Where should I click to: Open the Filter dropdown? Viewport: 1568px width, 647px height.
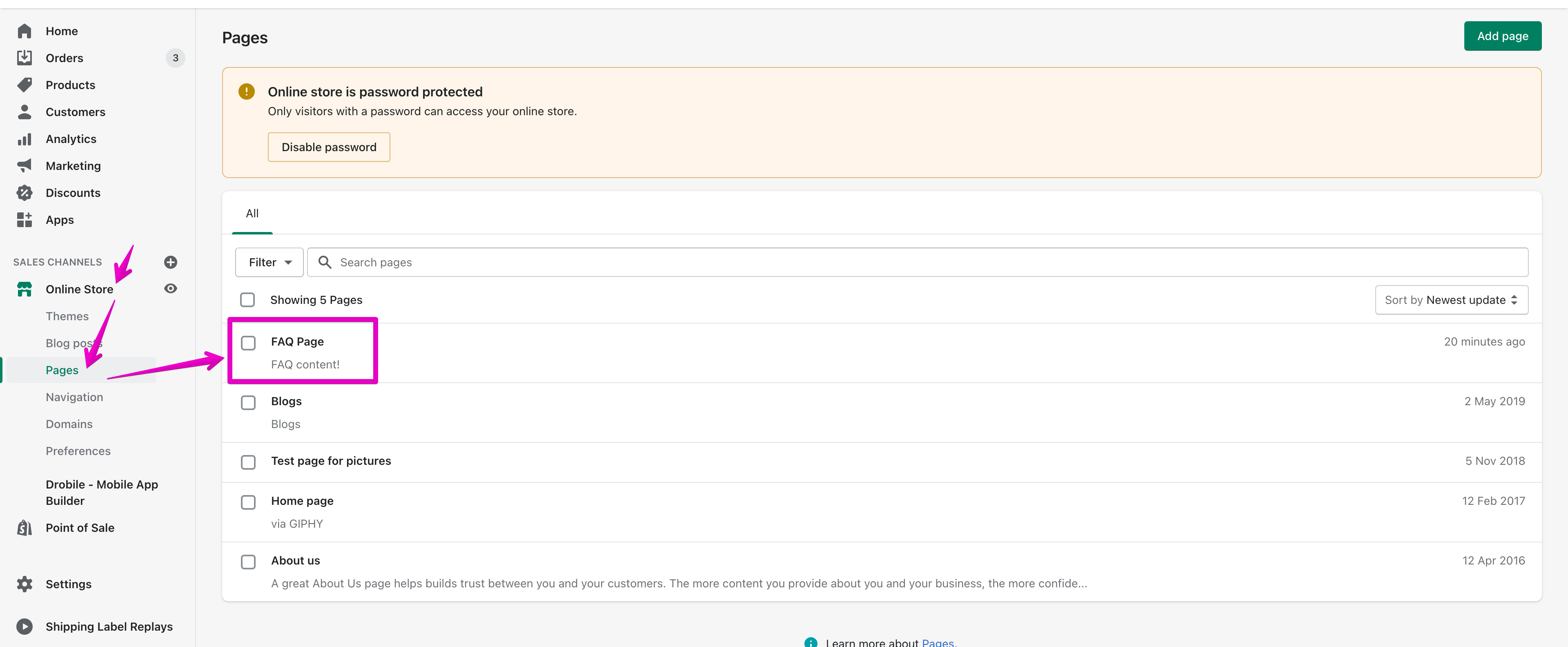pos(269,262)
